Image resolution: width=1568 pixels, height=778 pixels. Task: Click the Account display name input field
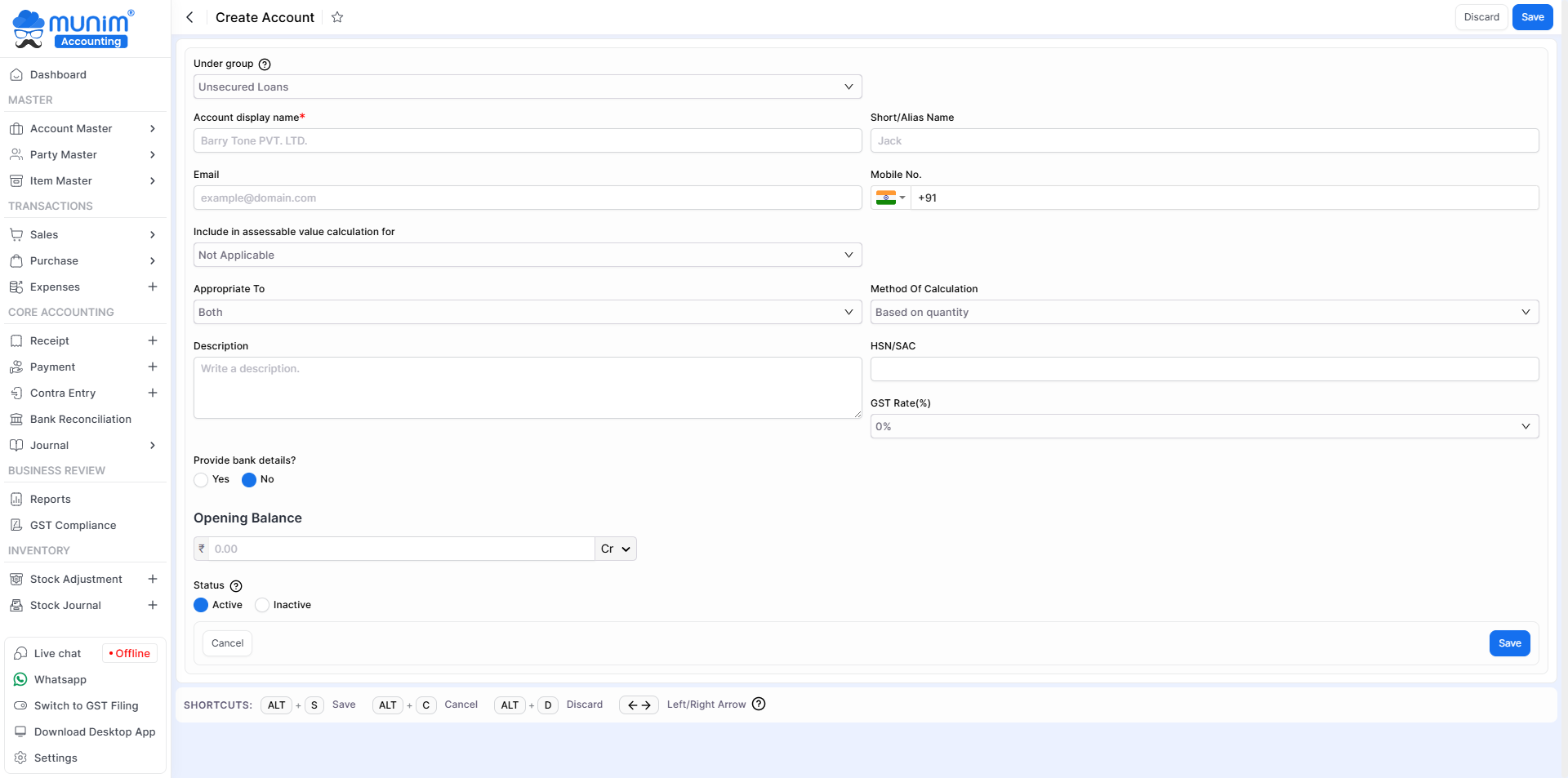(527, 140)
